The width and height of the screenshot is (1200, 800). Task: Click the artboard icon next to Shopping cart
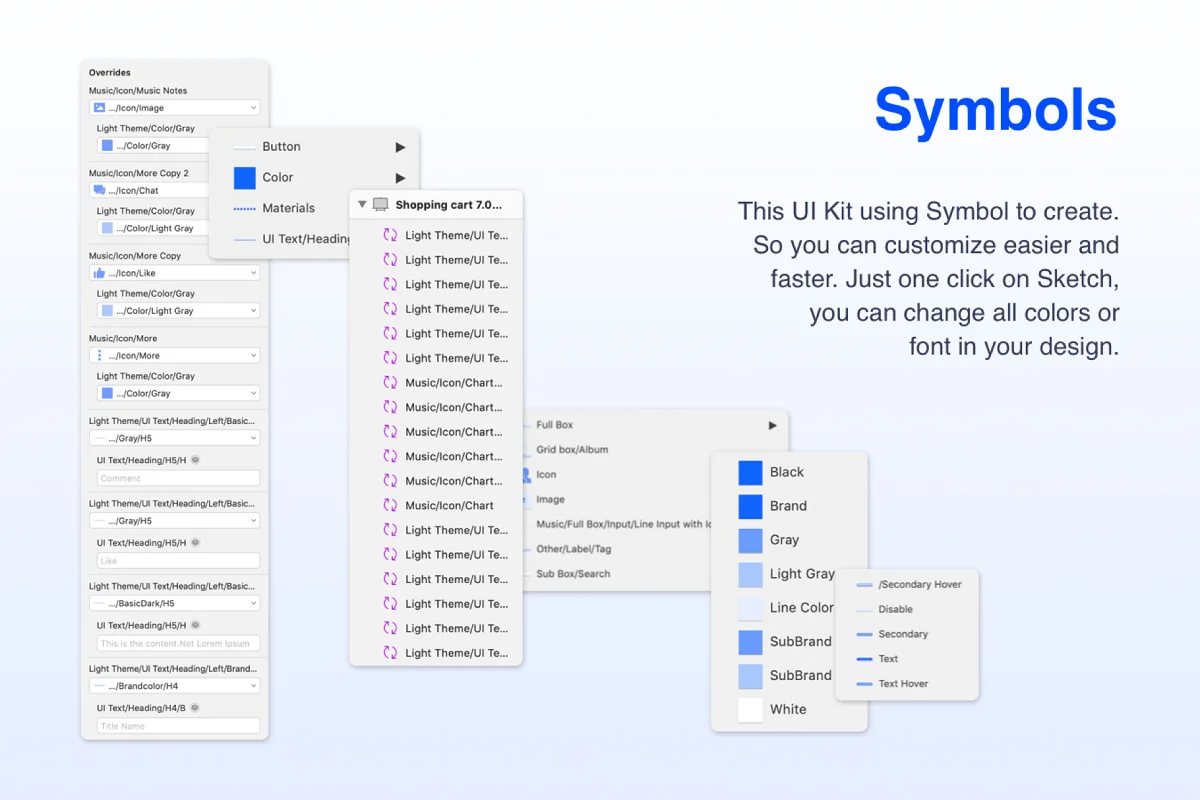(380, 204)
